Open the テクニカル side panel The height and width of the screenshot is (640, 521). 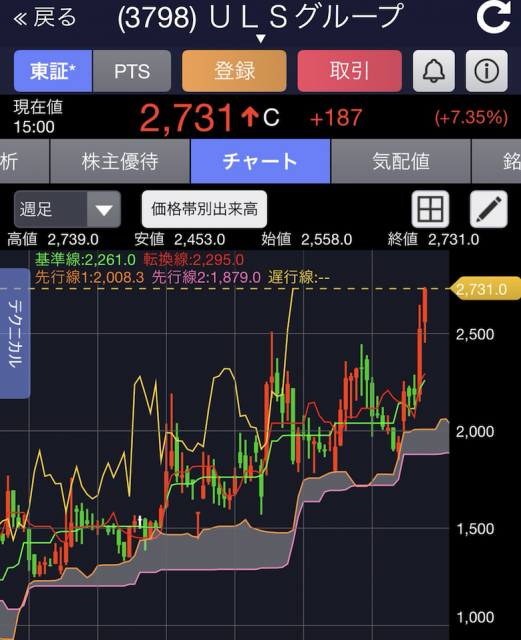(15, 333)
